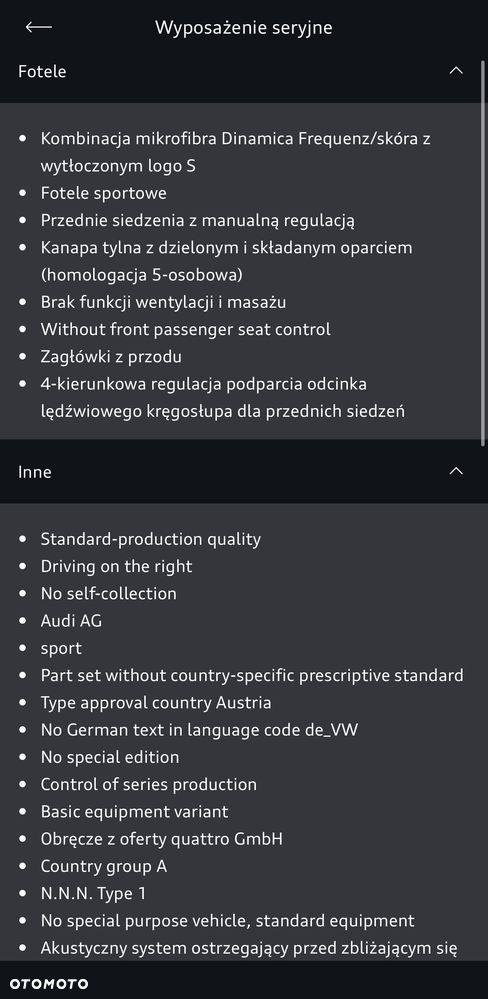
Task: Select the No special edition entry
Action: (x=110, y=758)
